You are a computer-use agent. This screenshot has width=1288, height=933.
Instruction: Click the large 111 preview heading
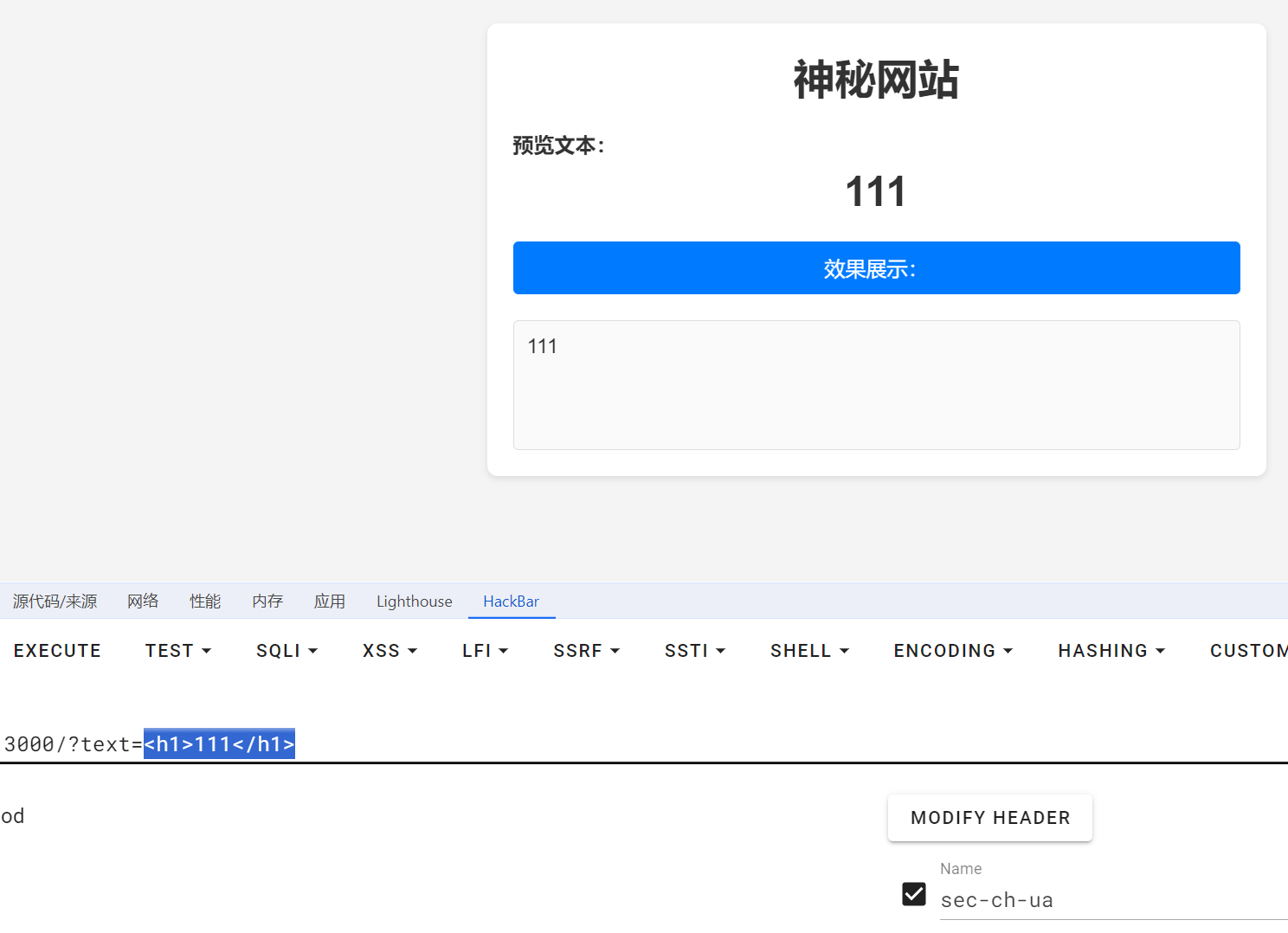(x=876, y=191)
